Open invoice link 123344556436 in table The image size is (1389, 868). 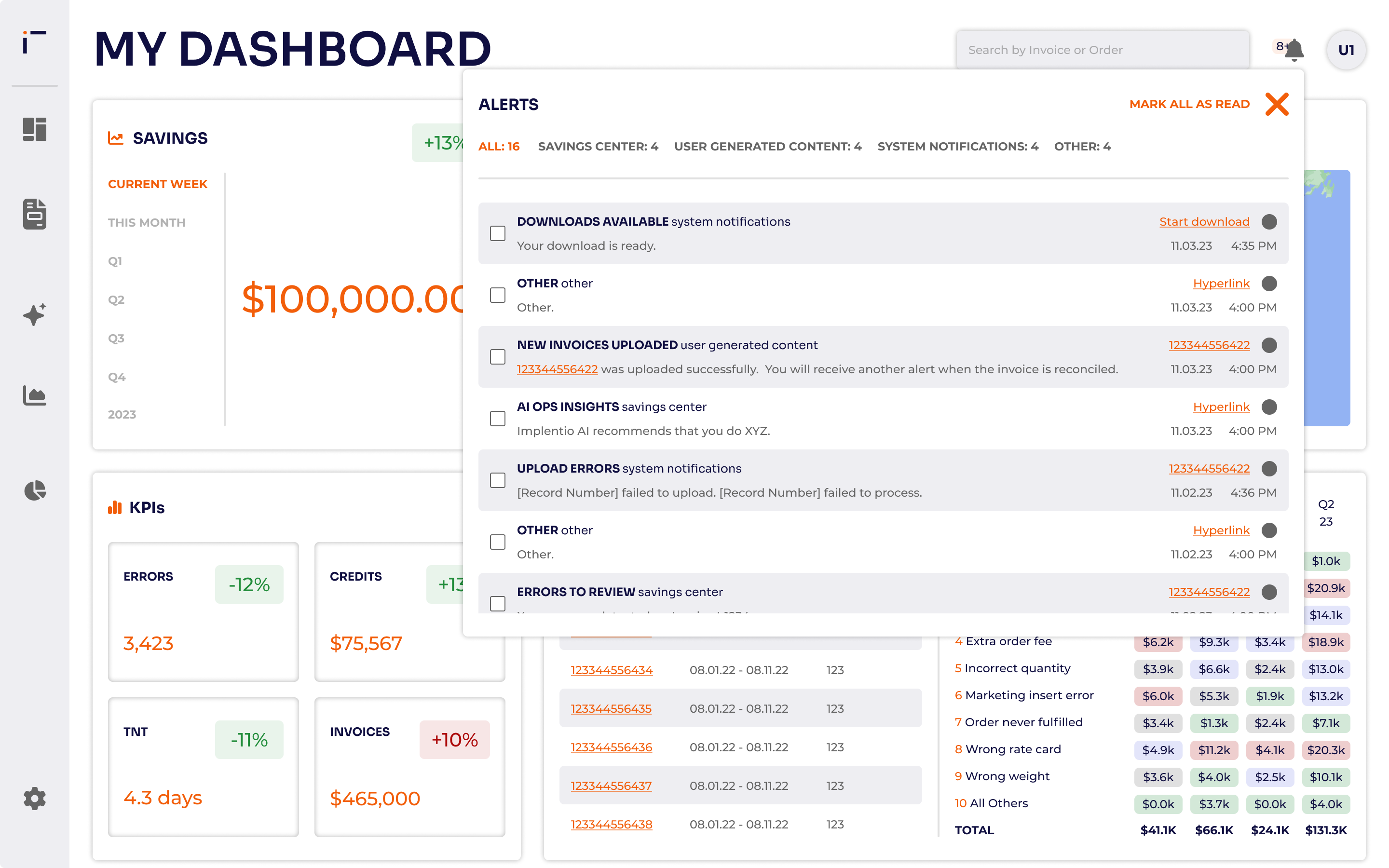(x=611, y=747)
